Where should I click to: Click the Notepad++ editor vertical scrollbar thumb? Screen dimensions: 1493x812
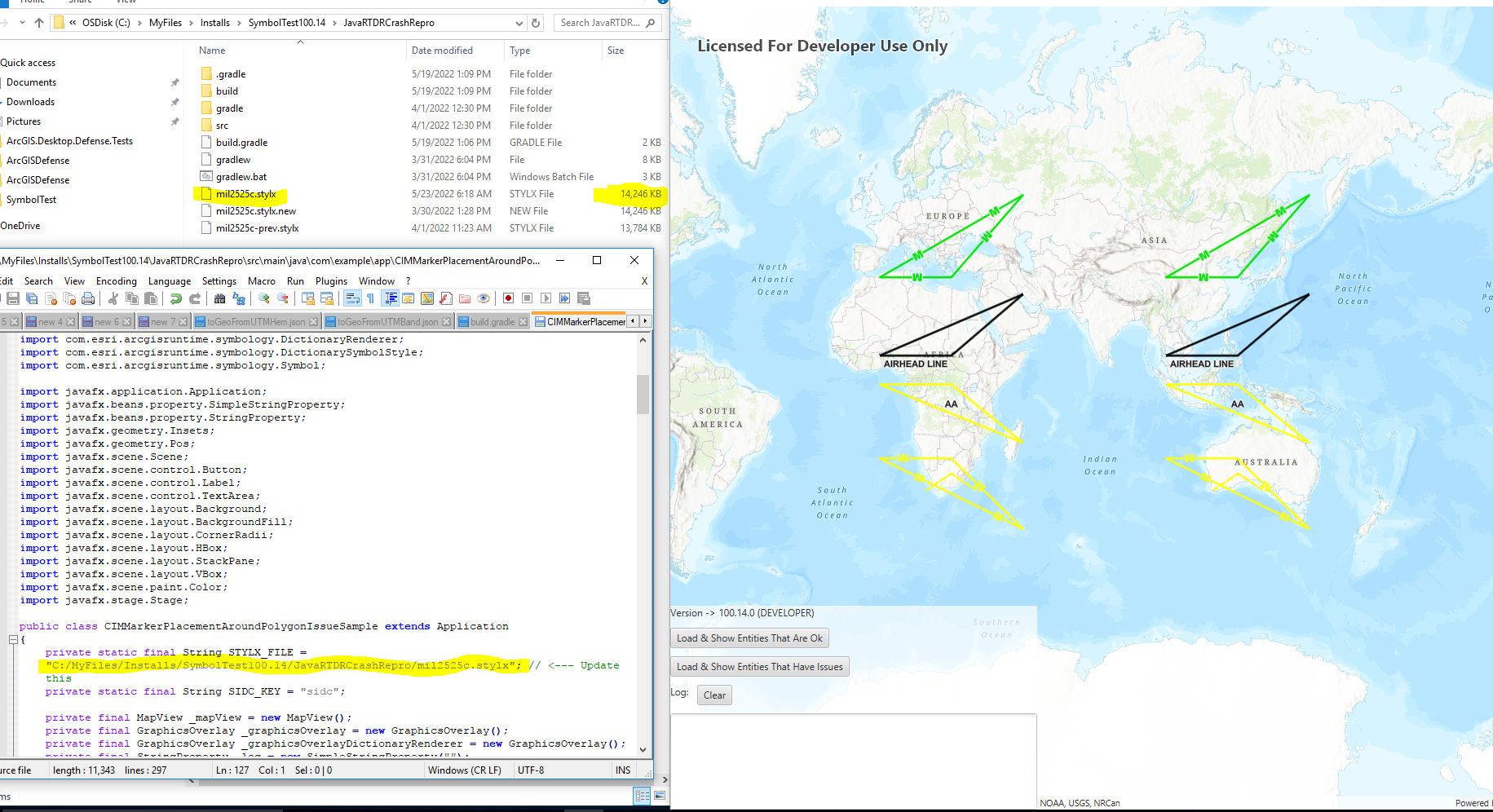[x=643, y=395]
